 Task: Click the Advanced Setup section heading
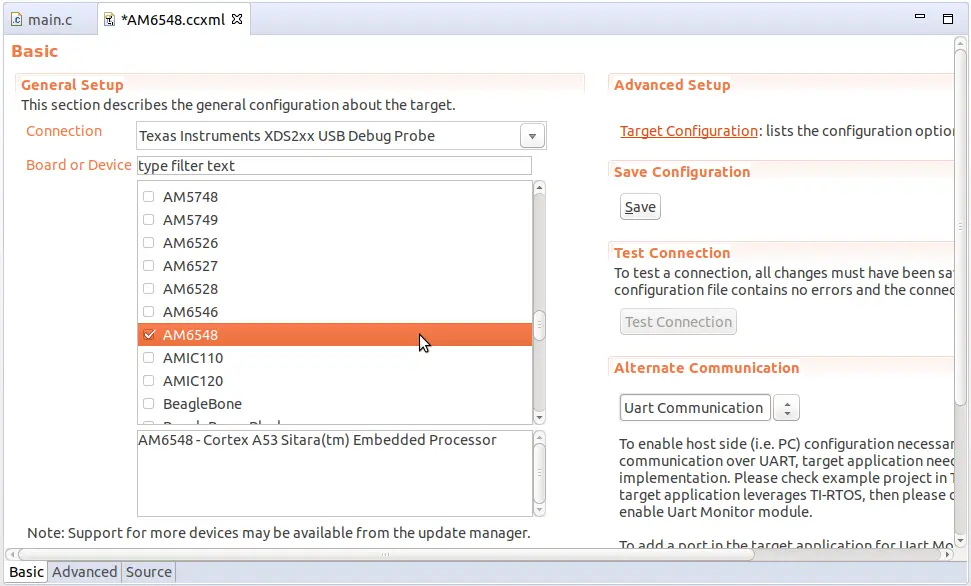coord(672,85)
